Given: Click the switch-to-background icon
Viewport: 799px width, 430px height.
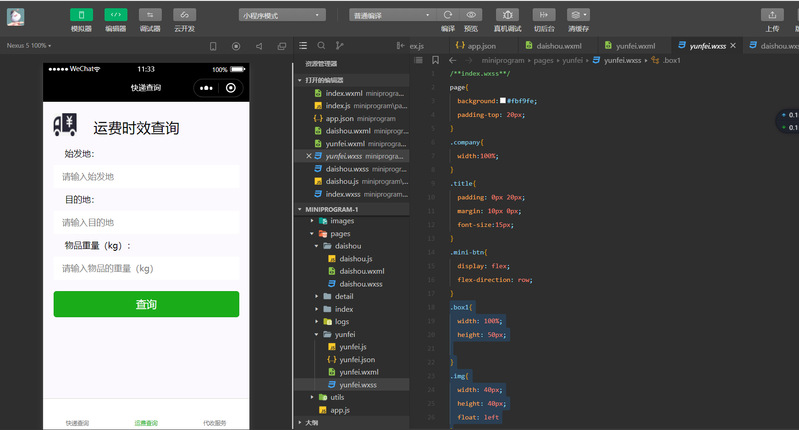Looking at the screenshot, I should coord(544,15).
